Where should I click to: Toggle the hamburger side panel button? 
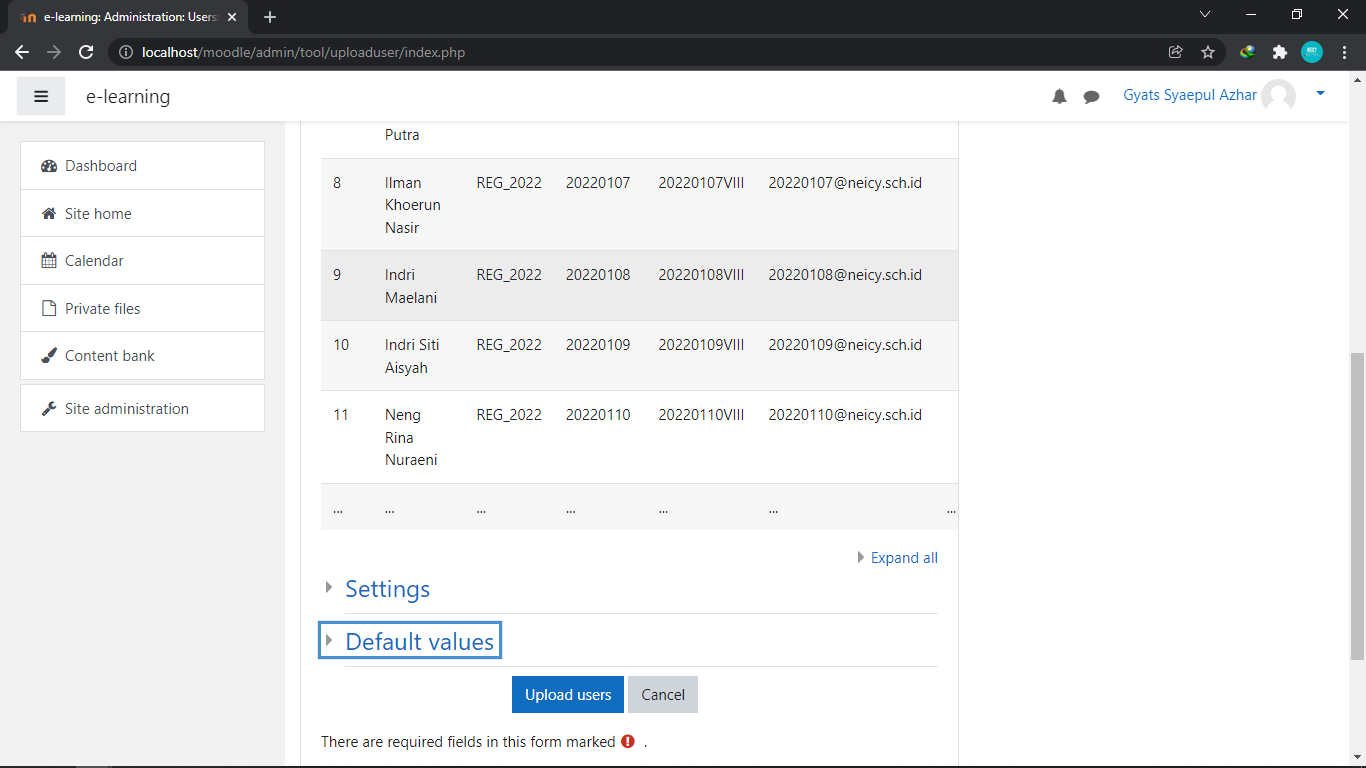tap(41, 96)
